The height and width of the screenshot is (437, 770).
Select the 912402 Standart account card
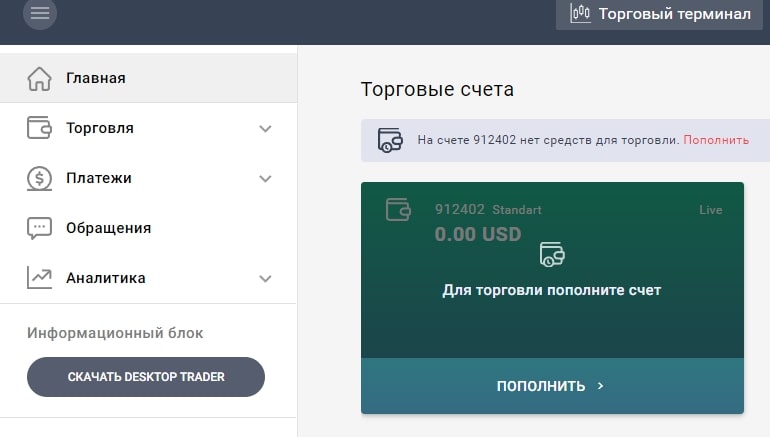pyautogui.click(x=552, y=270)
